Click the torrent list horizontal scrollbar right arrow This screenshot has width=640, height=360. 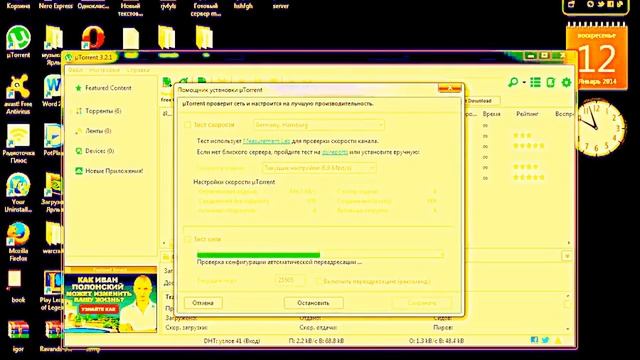(x=569, y=243)
